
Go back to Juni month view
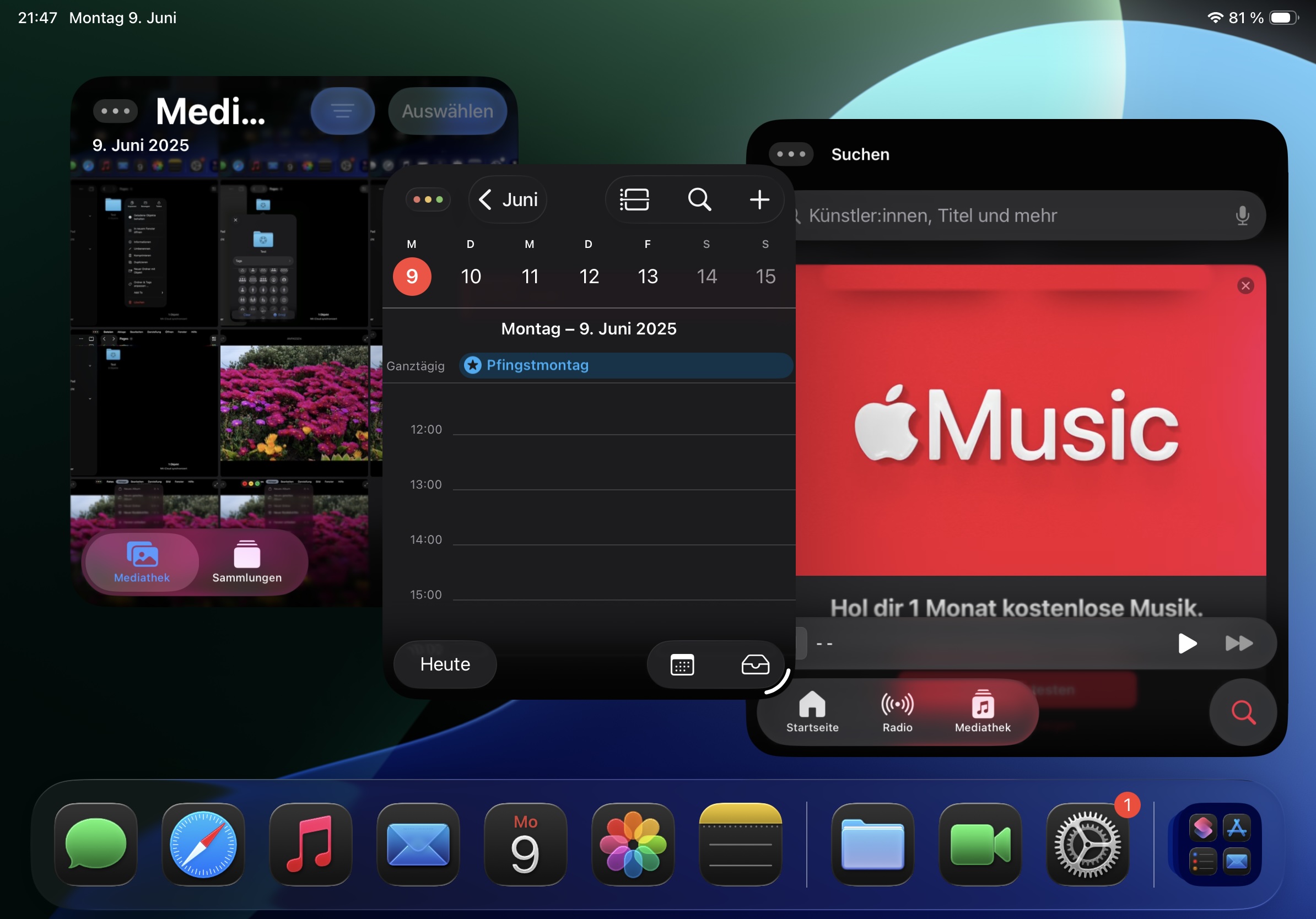tap(508, 199)
